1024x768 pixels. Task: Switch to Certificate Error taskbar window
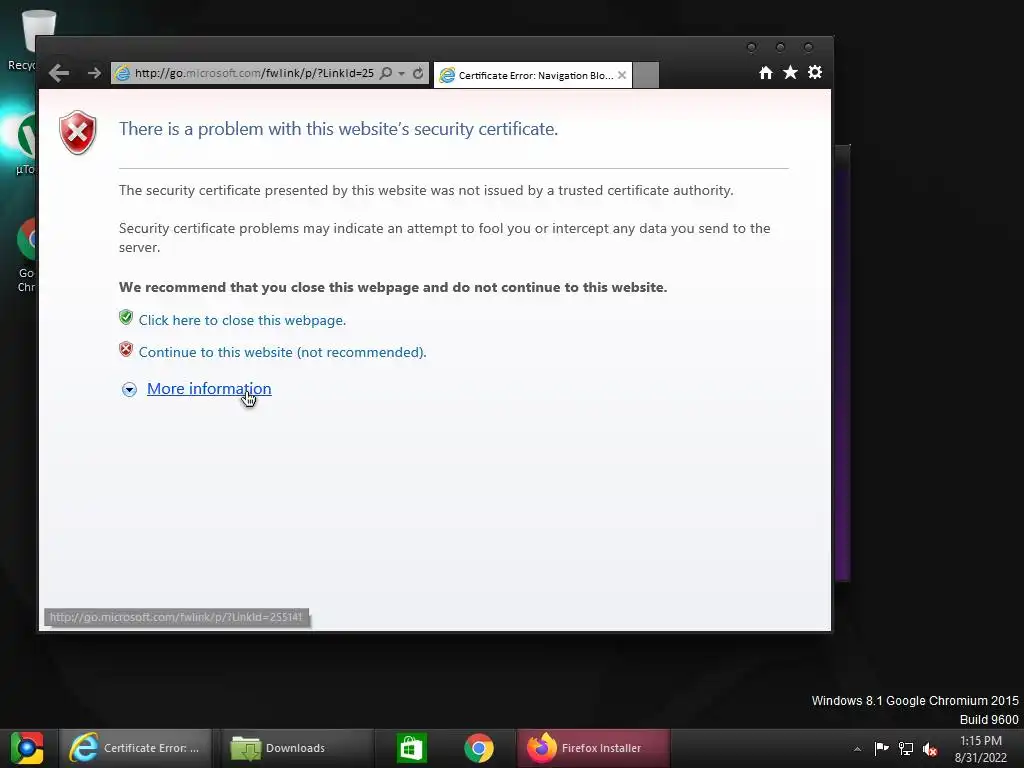[135, 748]
